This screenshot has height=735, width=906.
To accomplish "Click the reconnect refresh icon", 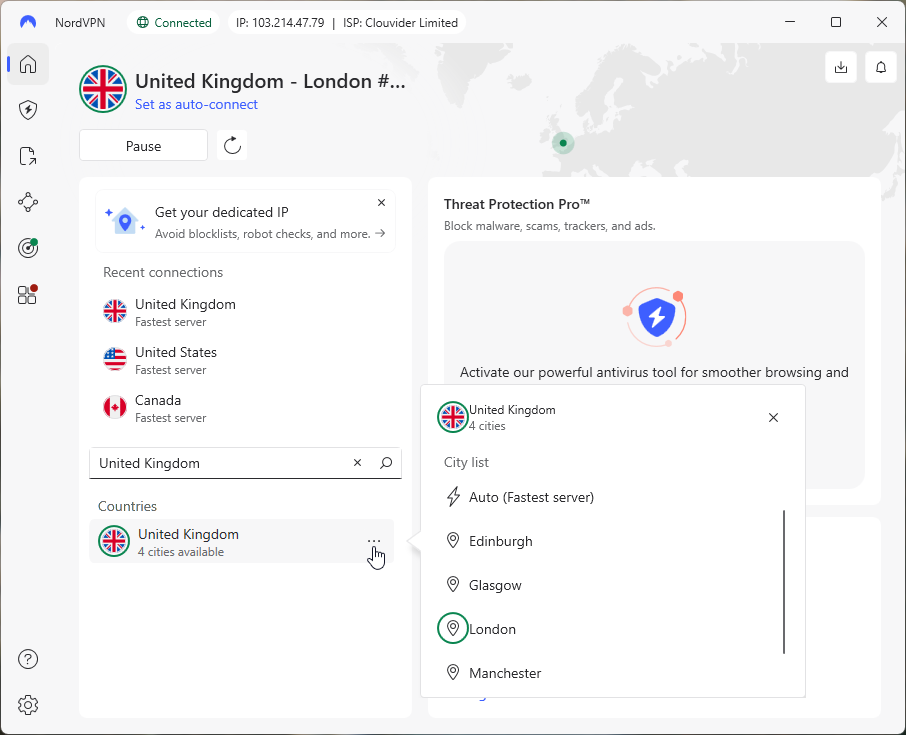I will coord(232,145).
